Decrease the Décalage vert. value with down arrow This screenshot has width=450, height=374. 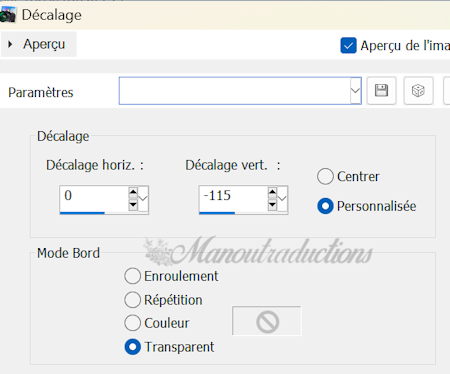click(x=273, y=205)
